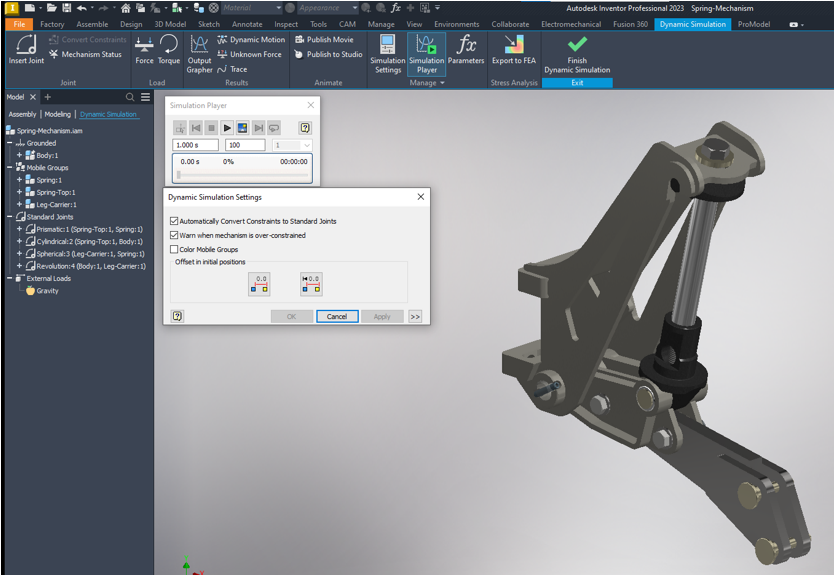Screen dimensions: 834x576
Task: Toggle continuous loop playback icon
Action: click(274, 128)
